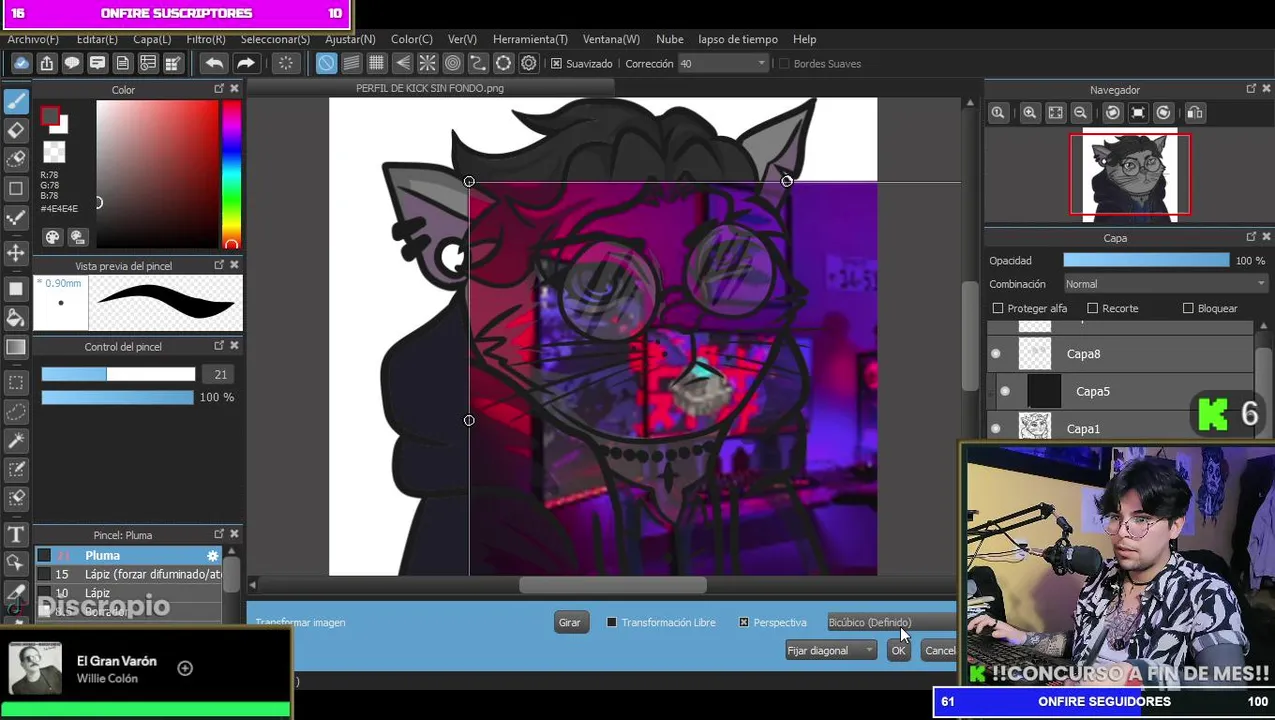Flip canvas view in Navigator
Viewport: 1275px width, 720px height.
click(x=1194, y=113)
